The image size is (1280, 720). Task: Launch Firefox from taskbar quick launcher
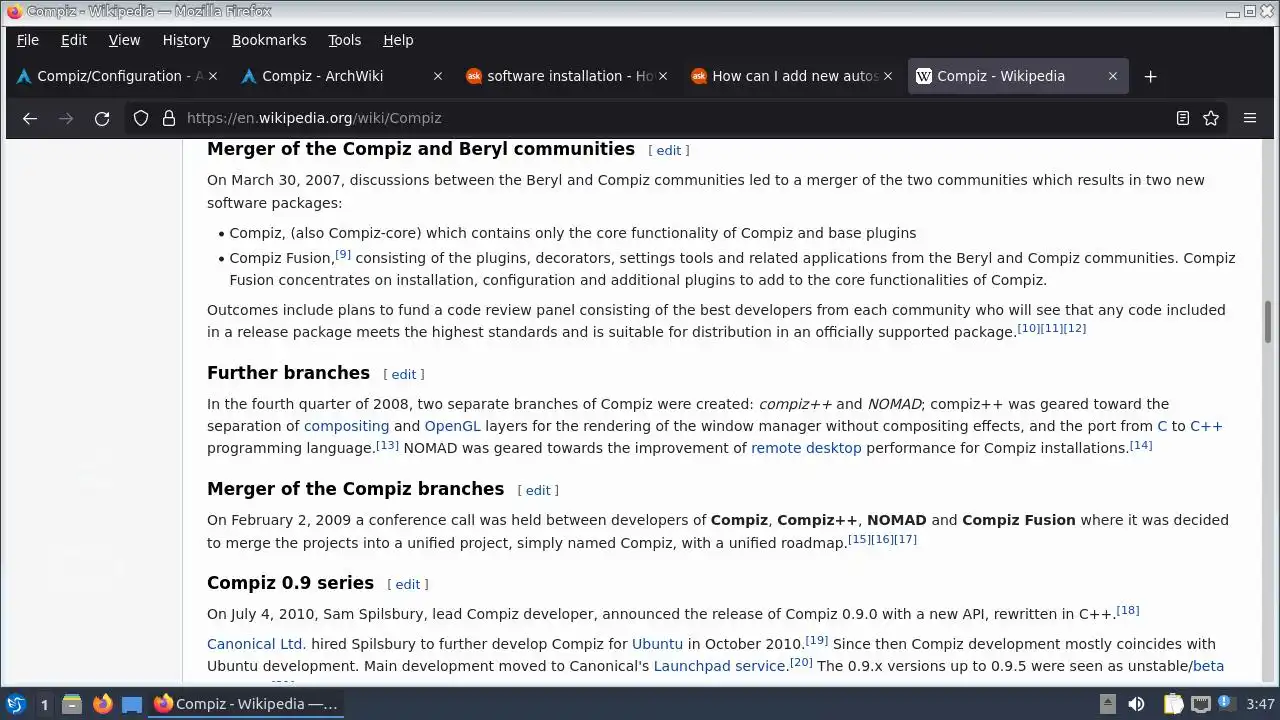[x=102, y=704]
